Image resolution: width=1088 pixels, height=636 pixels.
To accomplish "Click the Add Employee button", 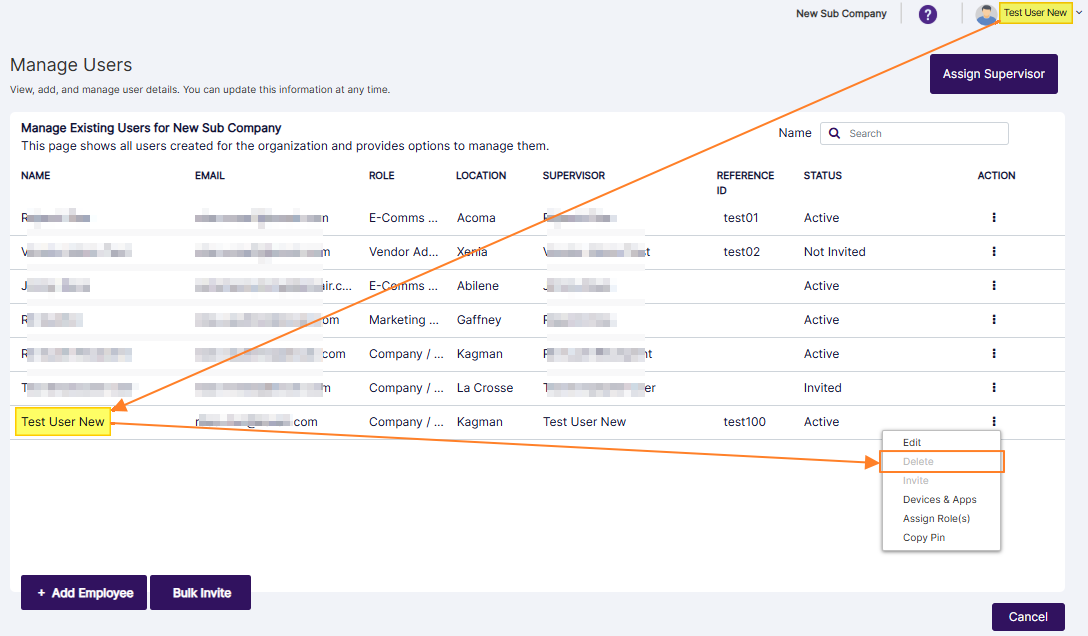I will pos(84,593).
